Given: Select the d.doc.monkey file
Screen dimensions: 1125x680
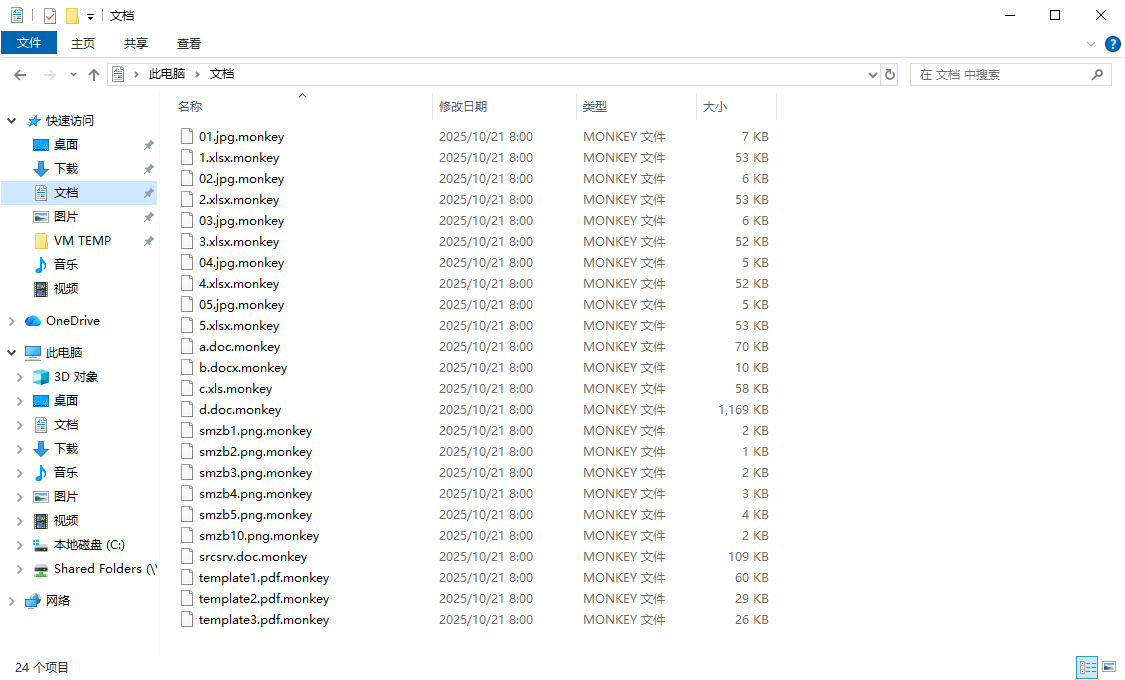Looking at the screenshot, I should (x=239, y=410).
